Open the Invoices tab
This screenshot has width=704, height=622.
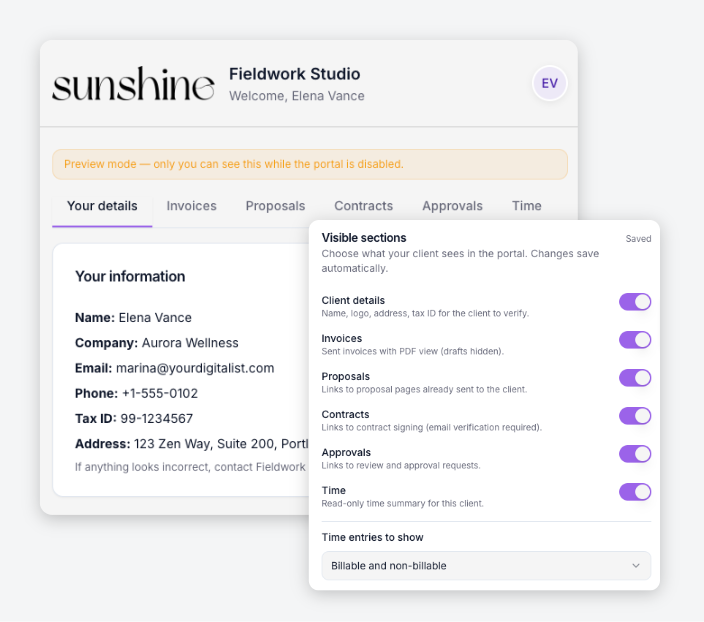(x=191, y=206)
